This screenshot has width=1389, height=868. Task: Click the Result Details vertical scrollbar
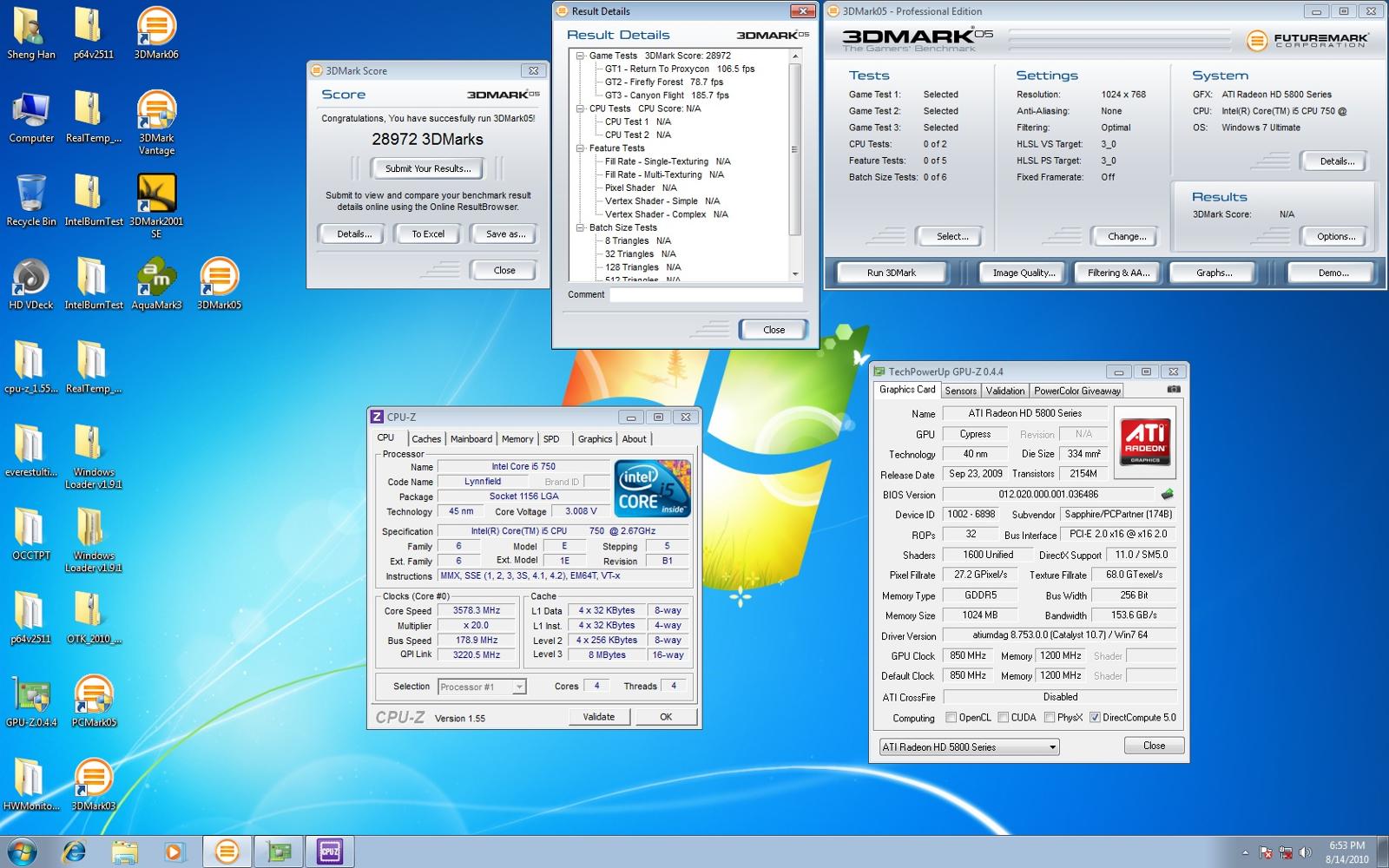click(795, 165)
